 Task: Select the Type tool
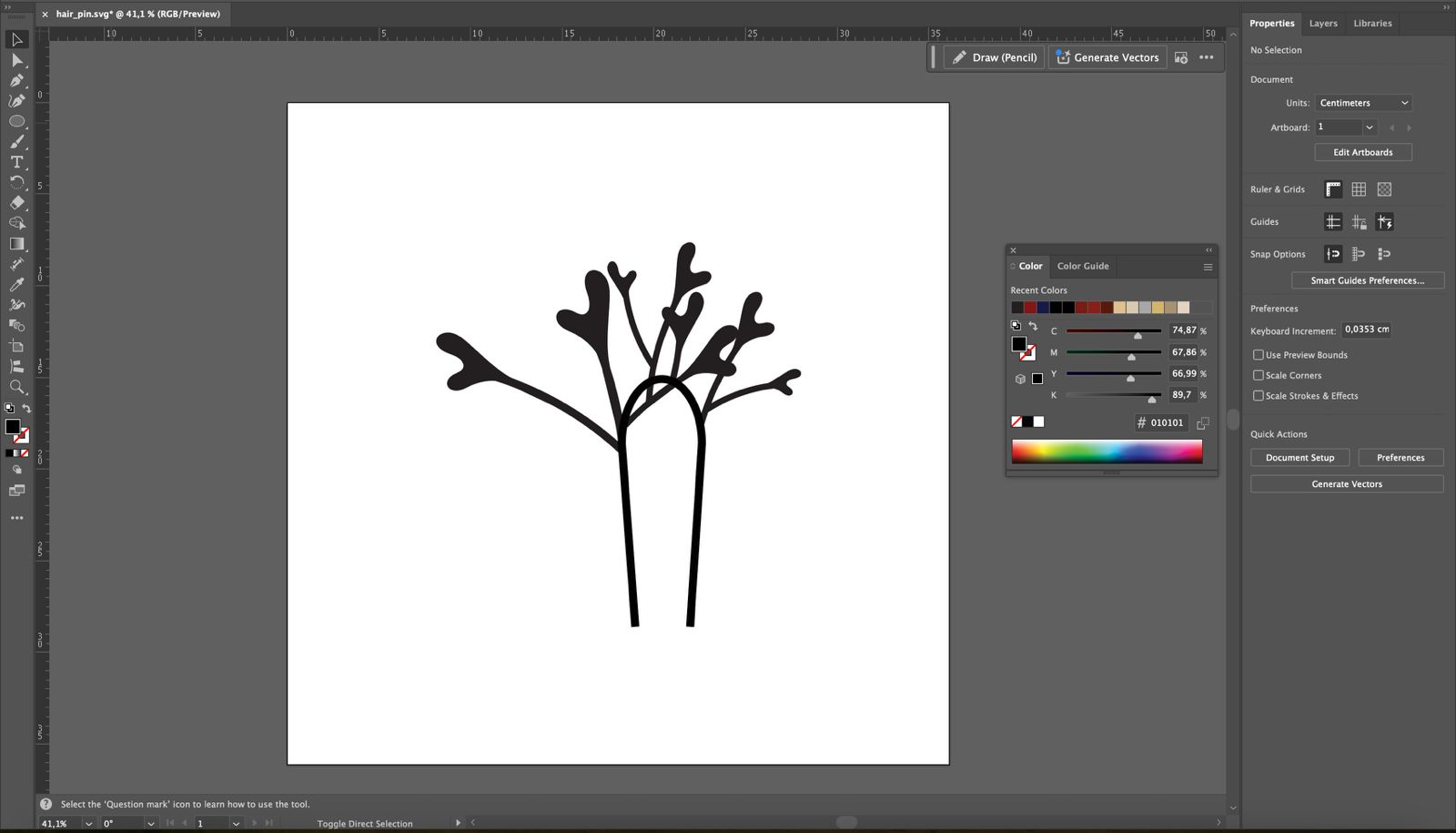pos(16,162)
